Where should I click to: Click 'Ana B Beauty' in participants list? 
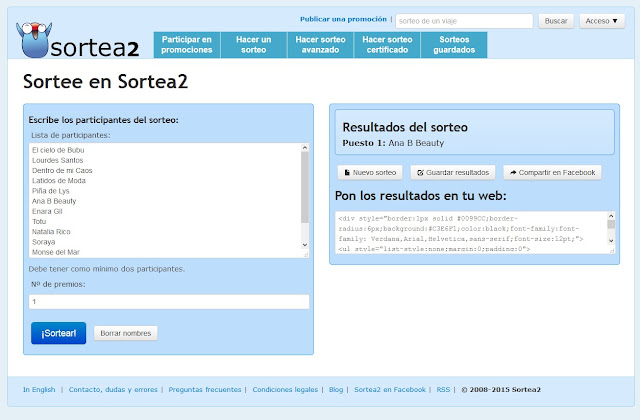pos(54,201)
